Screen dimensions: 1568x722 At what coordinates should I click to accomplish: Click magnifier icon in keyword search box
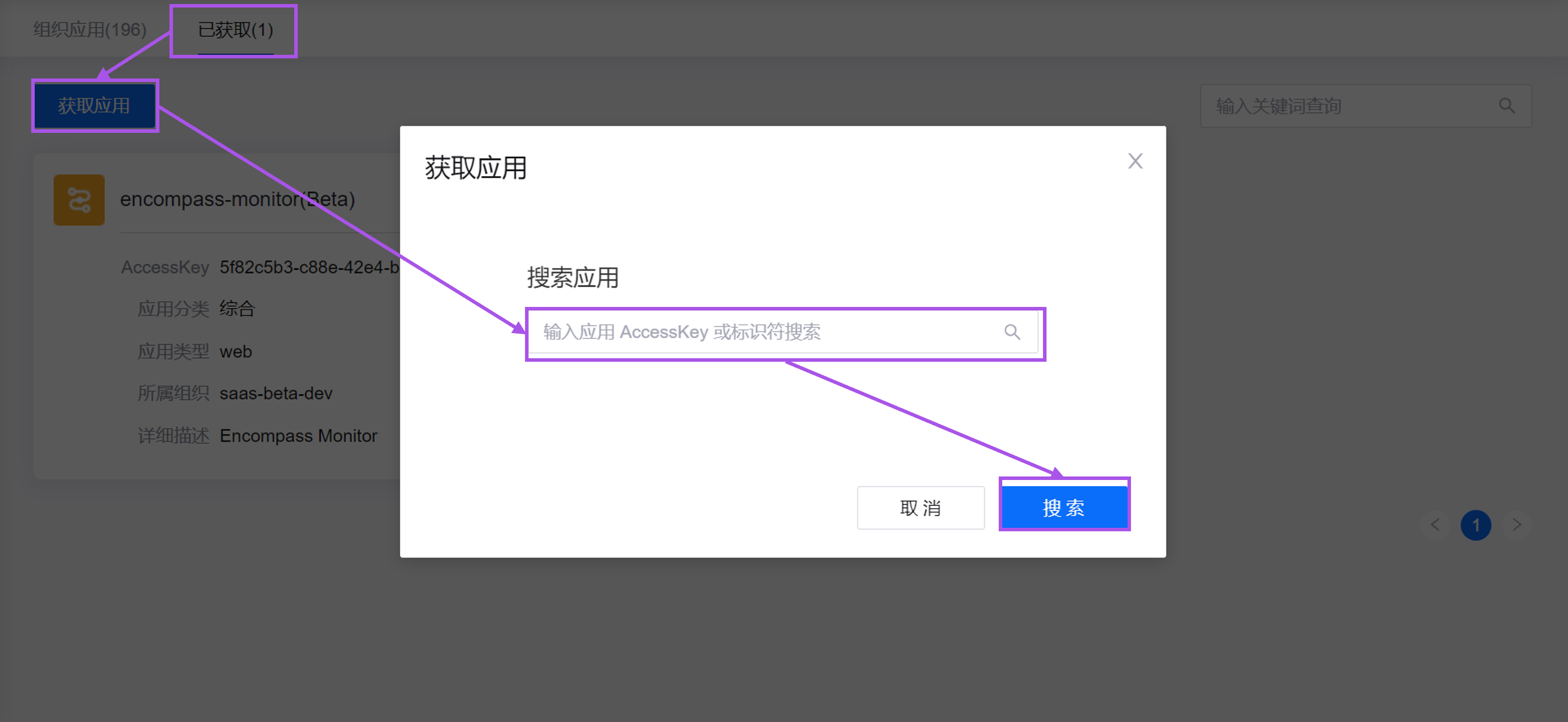pos(1507,106)
